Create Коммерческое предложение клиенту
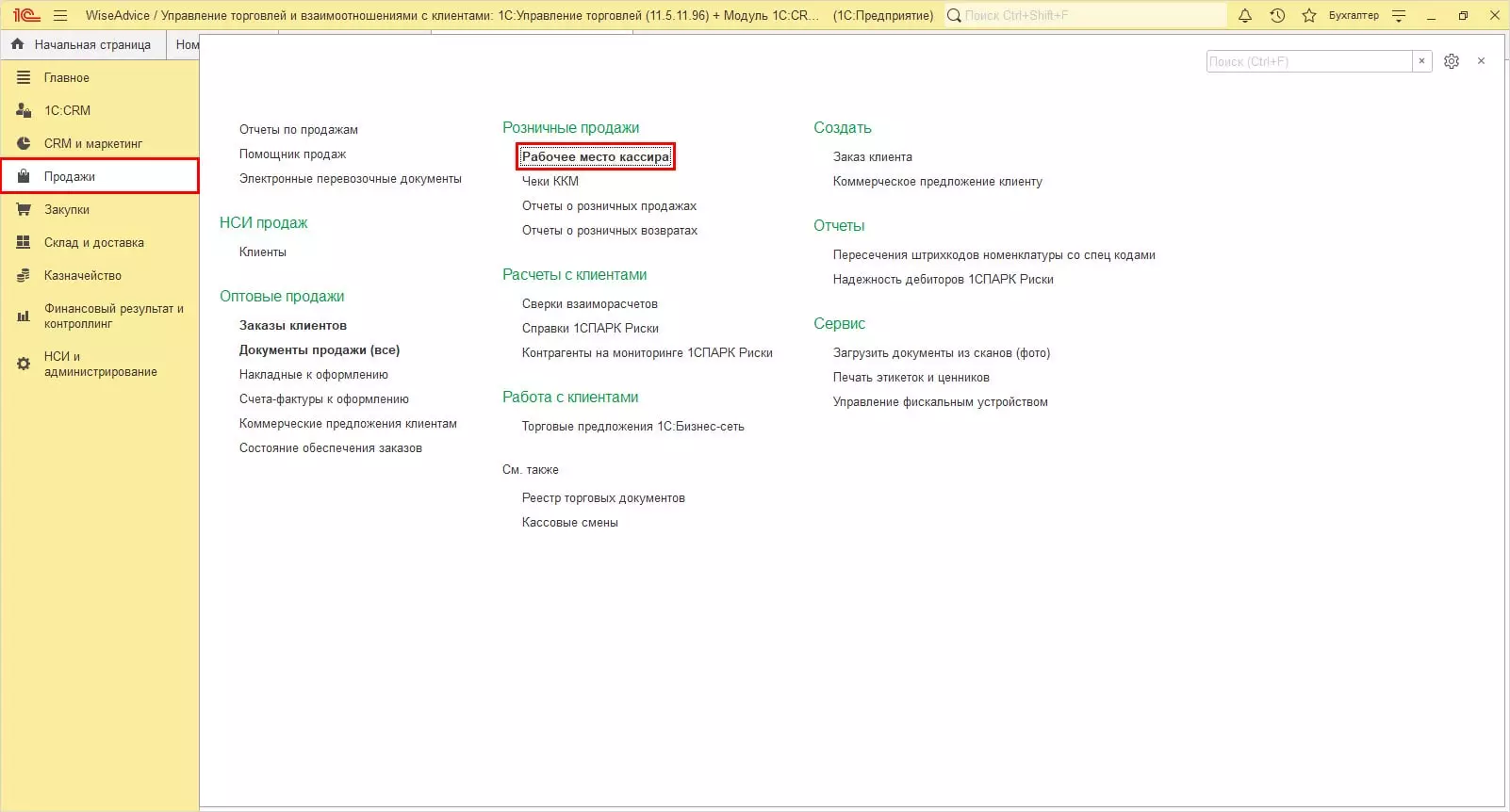The height and width of the screenshot is (812, 1510). click(938, 182)
